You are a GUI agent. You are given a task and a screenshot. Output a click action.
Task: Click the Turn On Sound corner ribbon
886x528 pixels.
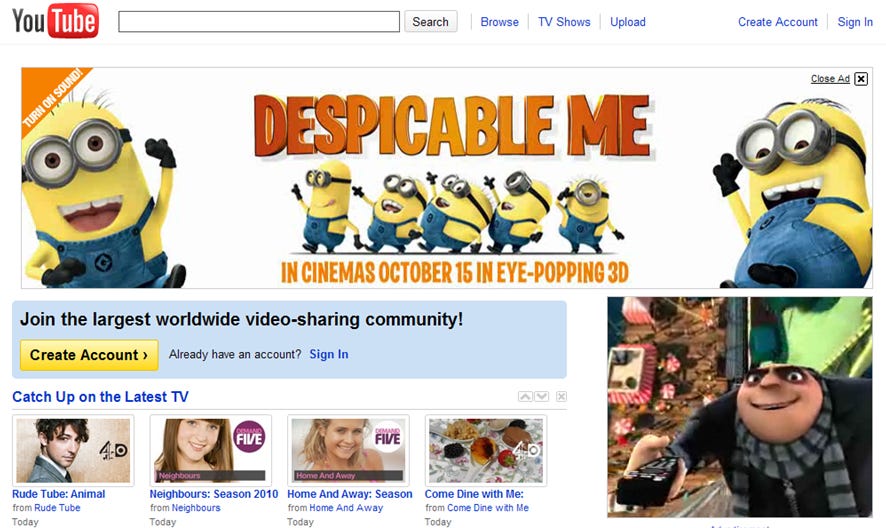(x=52, y=97)
